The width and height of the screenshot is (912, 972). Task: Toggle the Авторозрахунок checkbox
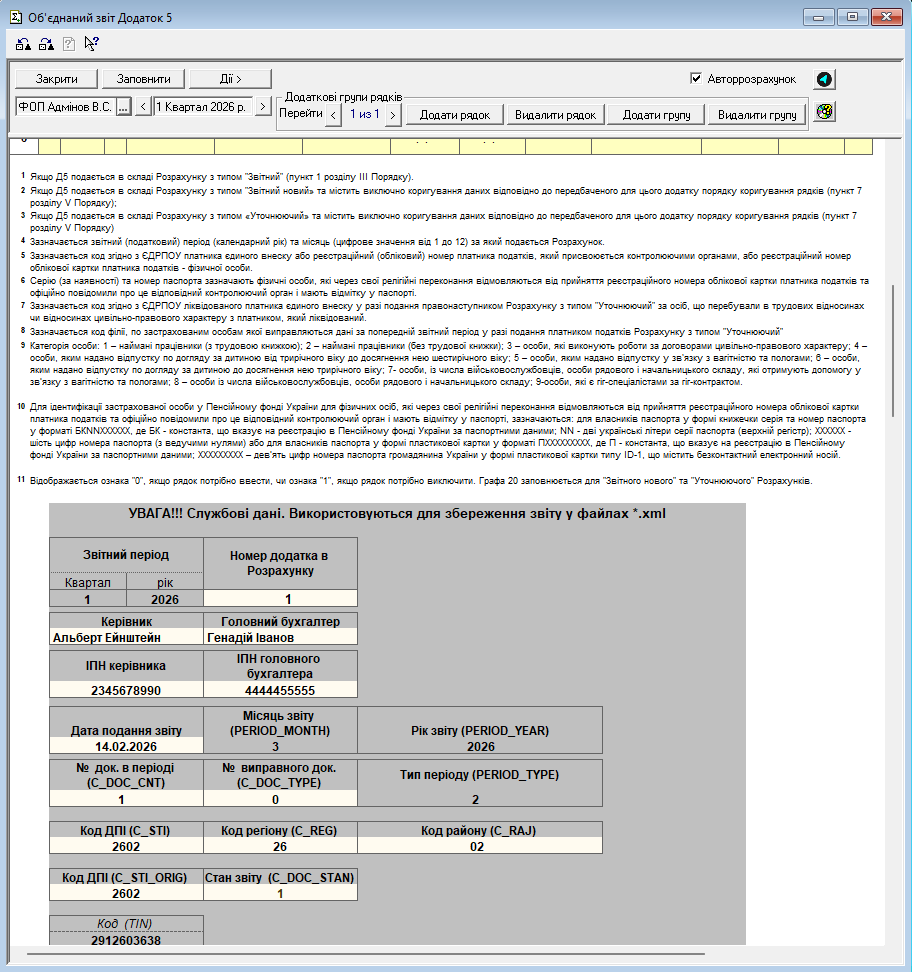[x=696, y=79]
